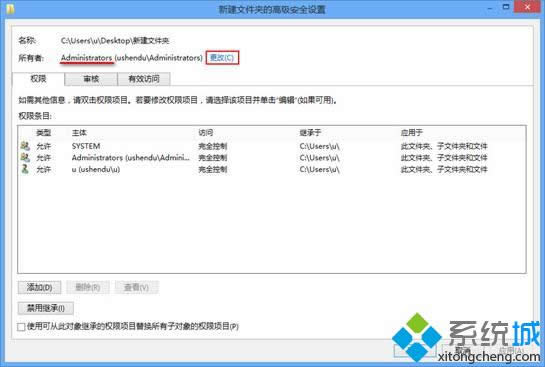Image resolution: width=545 pixels, height=367 pixels.
Task: Click the path C:\Users\u\Desktop\新建文件夹
Action: (115, 41)
